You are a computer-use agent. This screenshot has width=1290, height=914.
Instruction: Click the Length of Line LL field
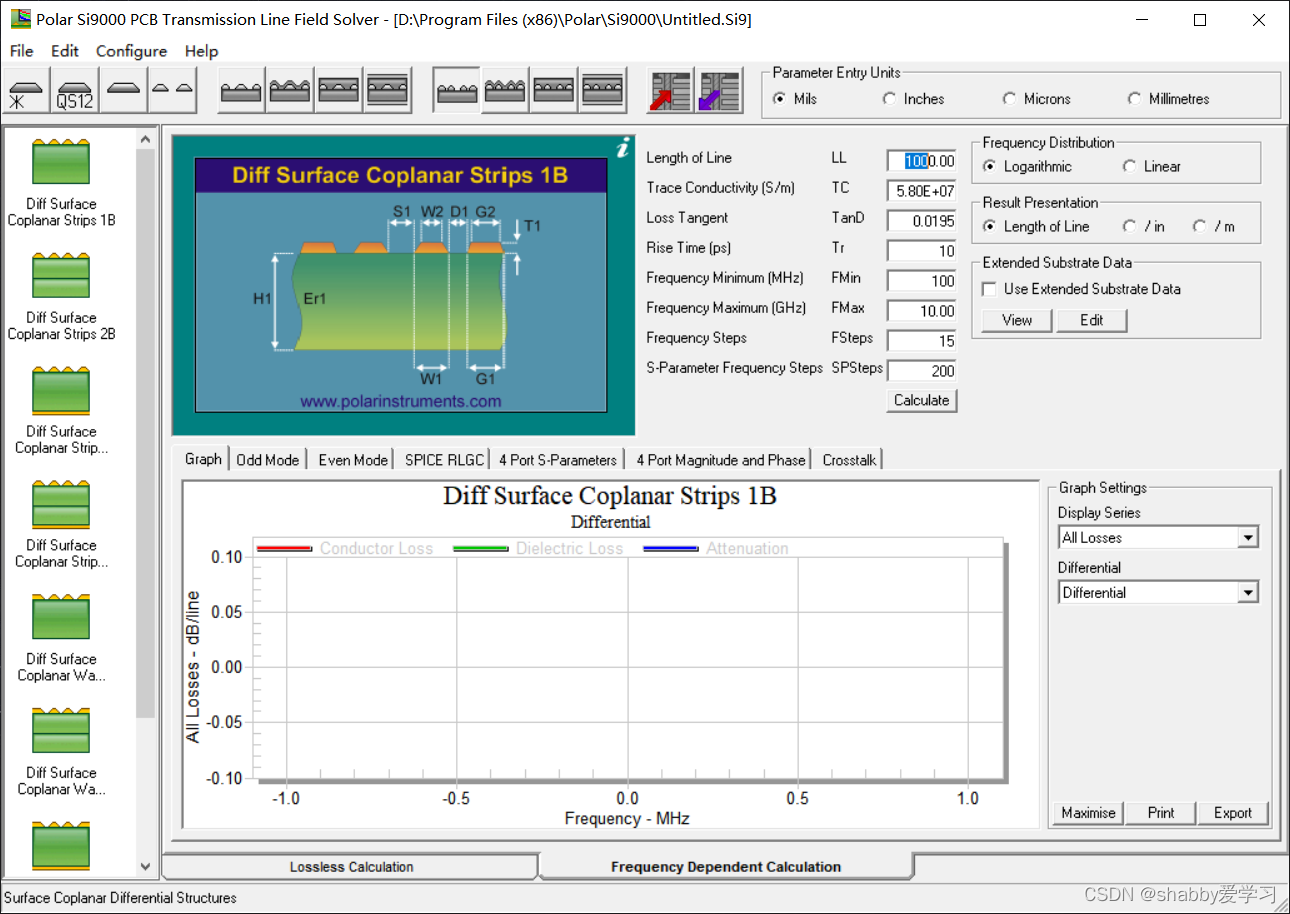(921, 161)
